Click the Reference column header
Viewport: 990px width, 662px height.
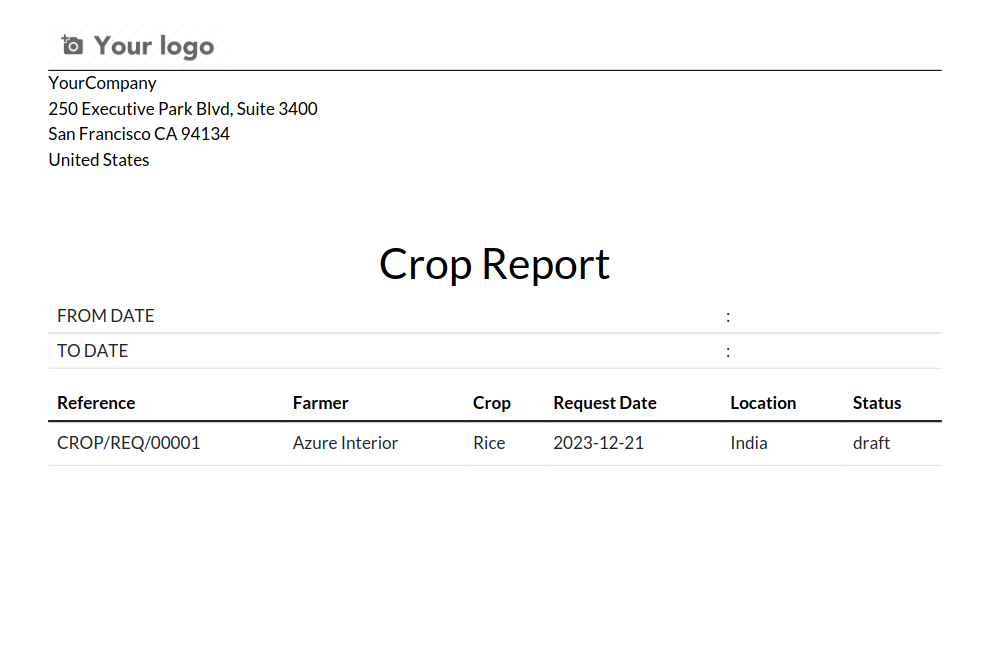pos(96,403)
